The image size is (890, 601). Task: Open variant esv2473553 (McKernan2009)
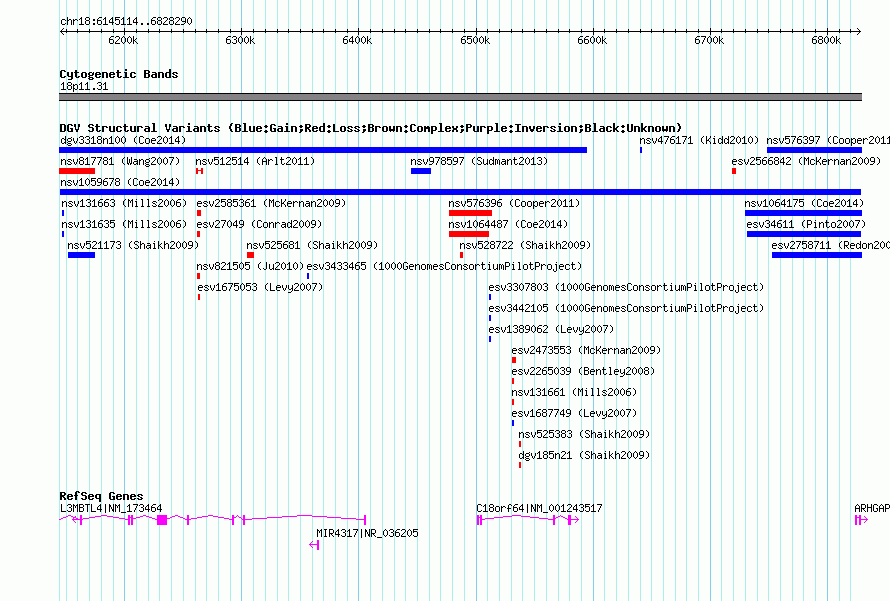click(x=586, y=350)
